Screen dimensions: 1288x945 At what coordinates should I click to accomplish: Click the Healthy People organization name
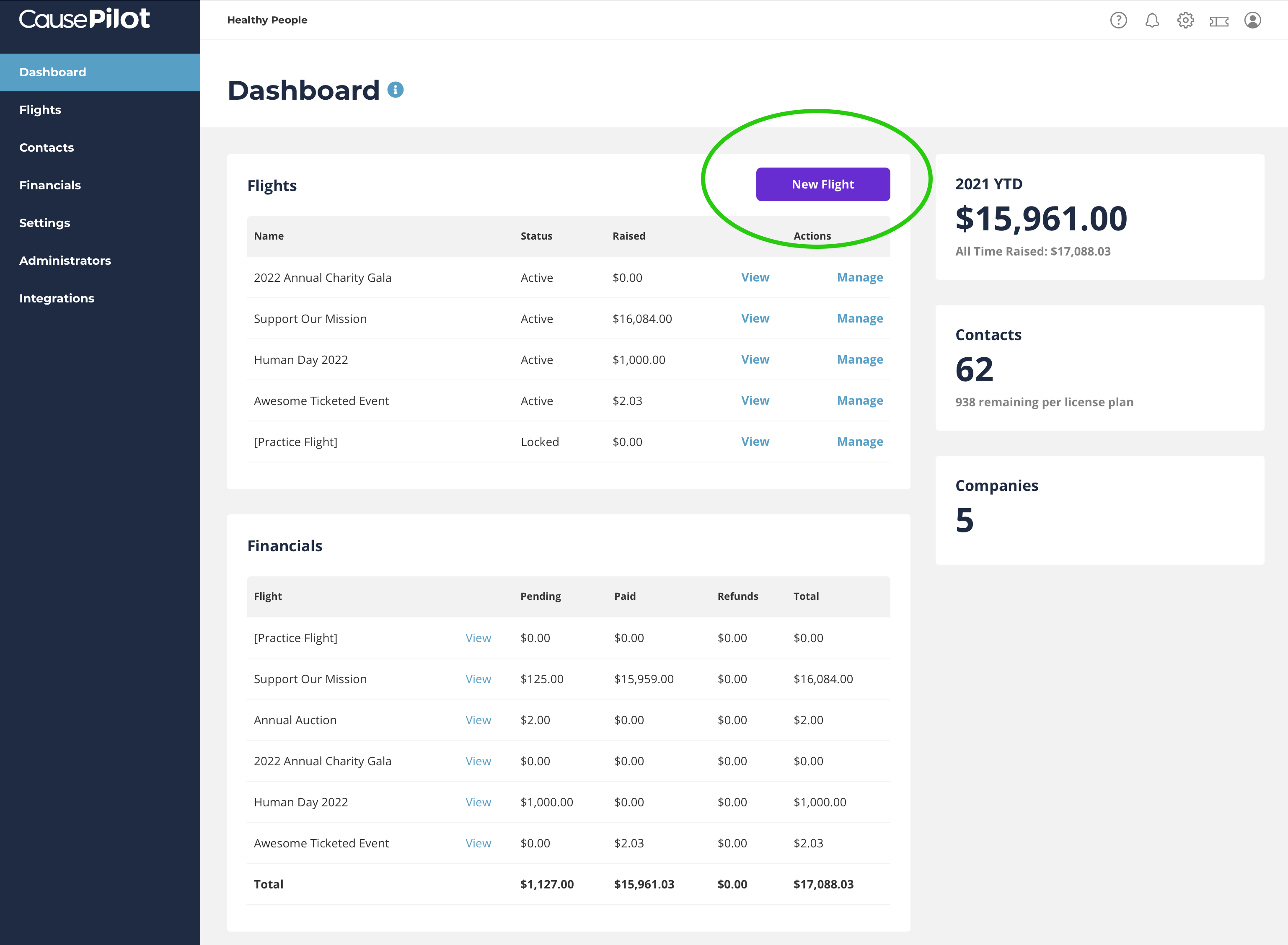click(x=267, y=20)
